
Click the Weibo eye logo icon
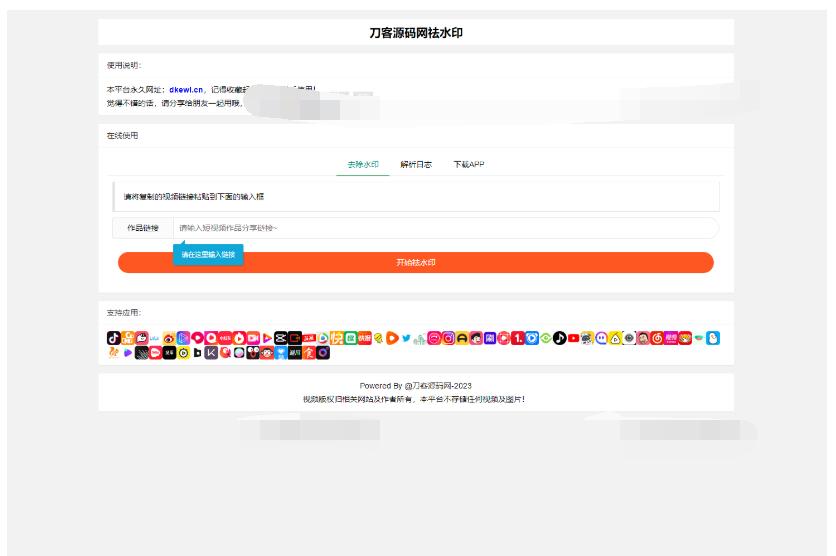pyautogui.click(x=169, y=338)
